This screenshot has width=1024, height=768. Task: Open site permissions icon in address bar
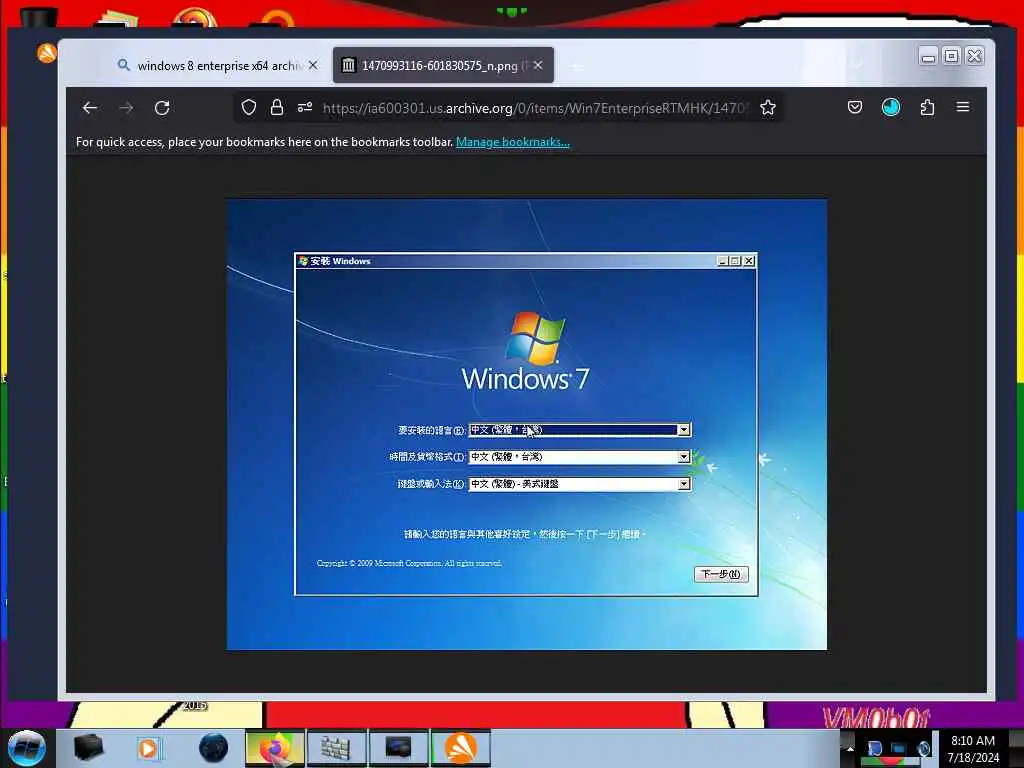[x=305, y=107]
